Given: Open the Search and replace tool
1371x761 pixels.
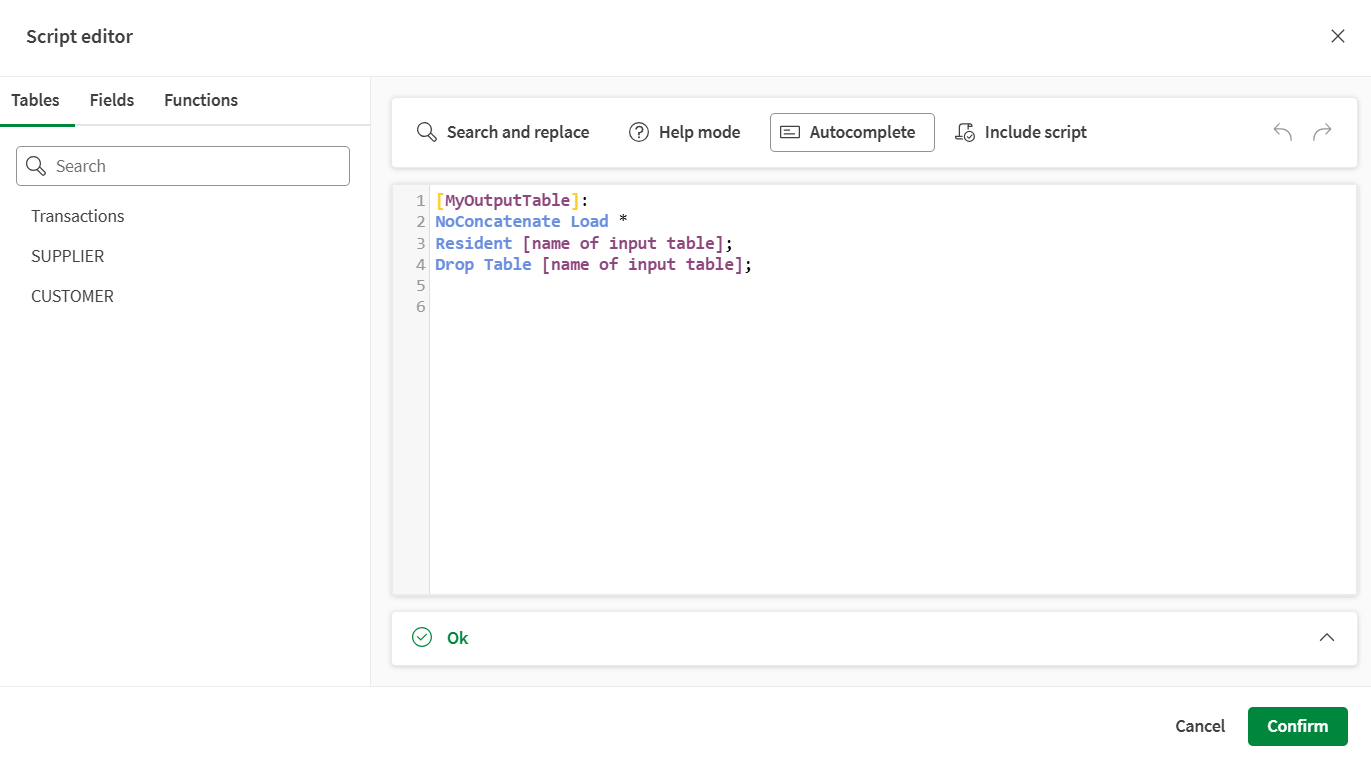Looking at the screenshot, I should 503,131.
